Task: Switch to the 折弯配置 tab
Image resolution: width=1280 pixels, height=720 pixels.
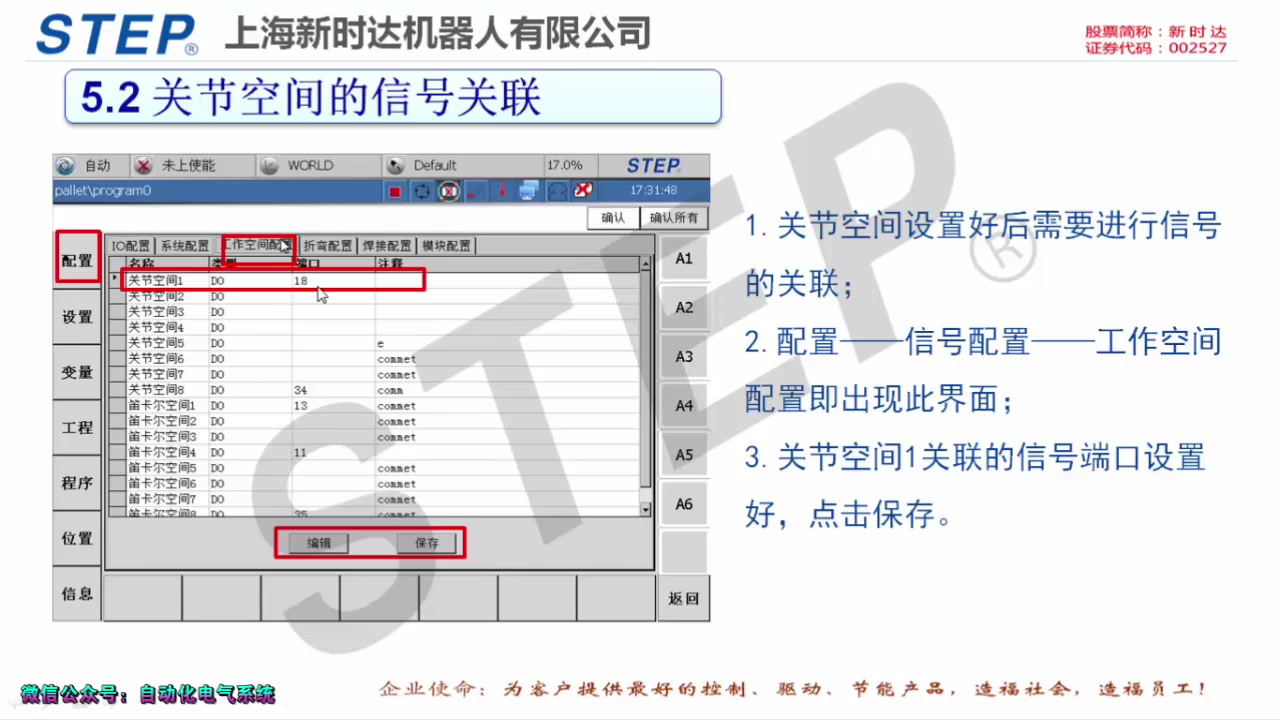Action: (x=327, y=246)
